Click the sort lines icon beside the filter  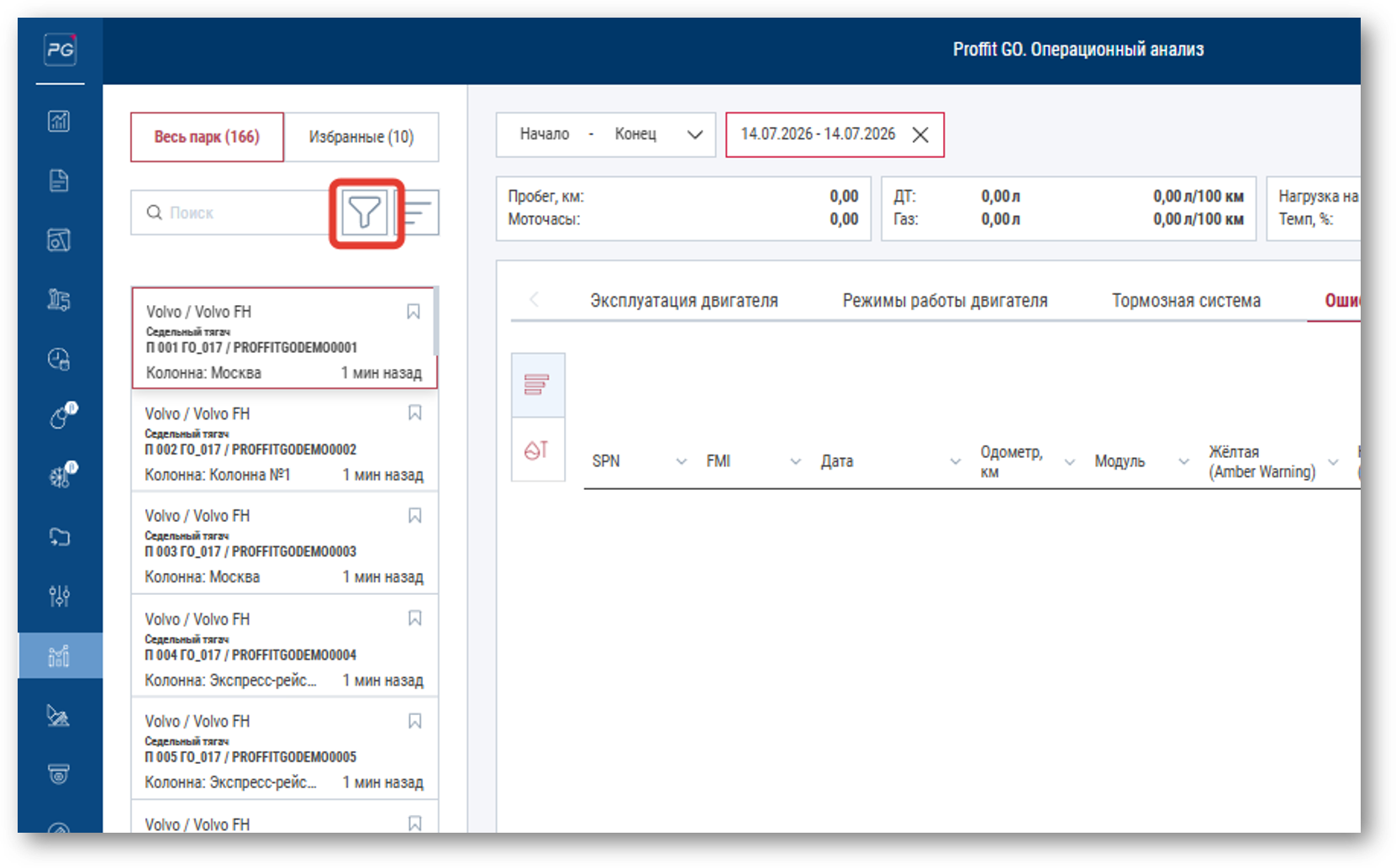[x=417, y=213]
